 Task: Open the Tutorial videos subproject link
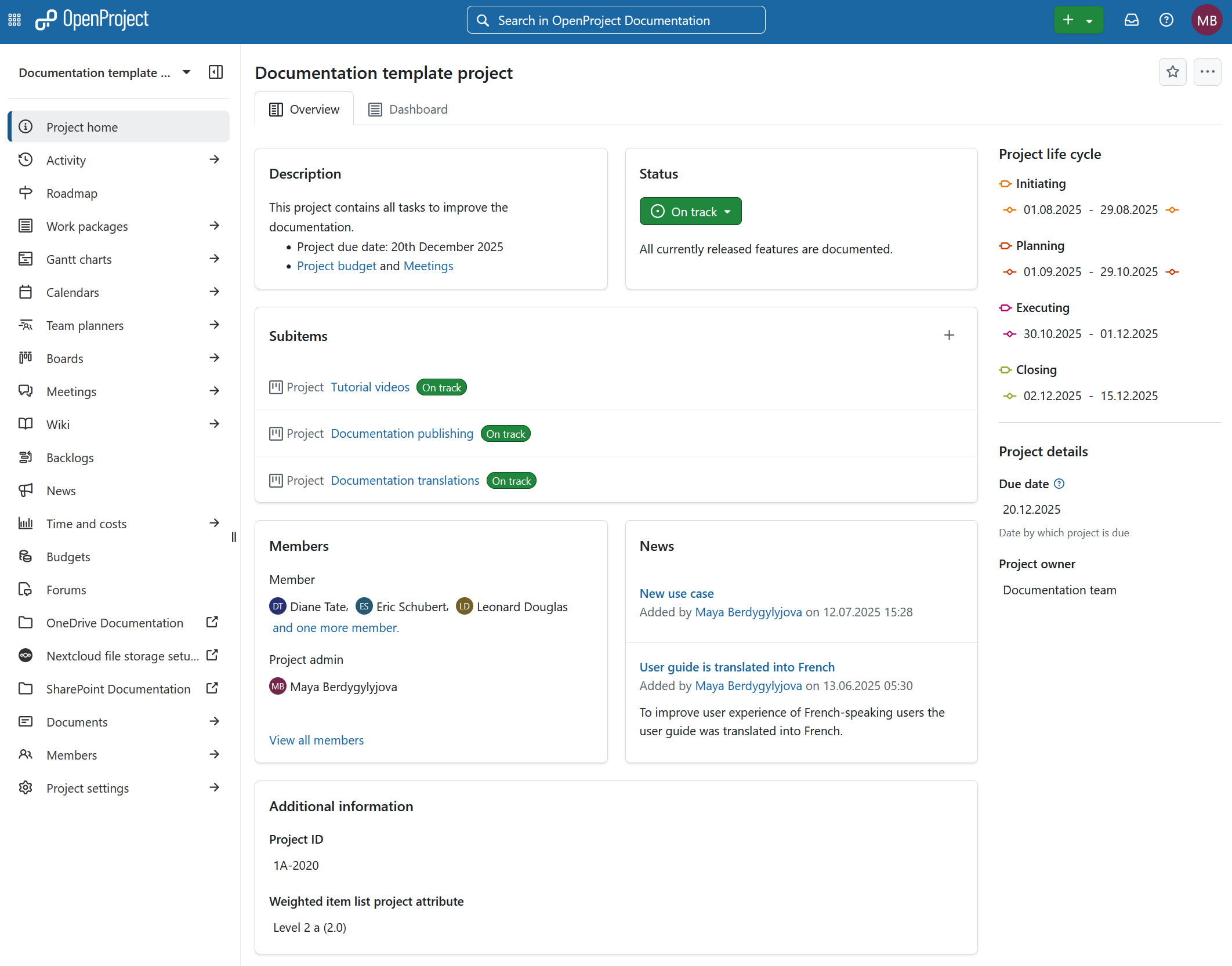click(370, 387)
